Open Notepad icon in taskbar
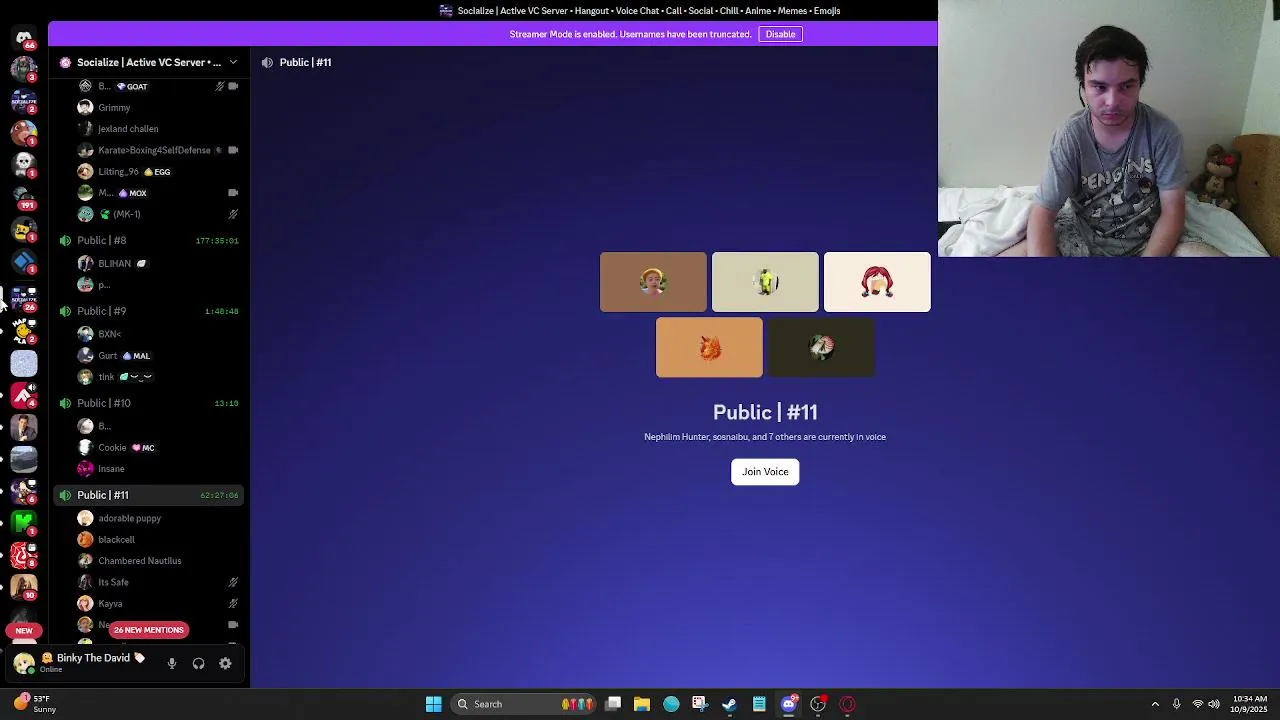1280x720 pixels. click(x=759, y=704)
